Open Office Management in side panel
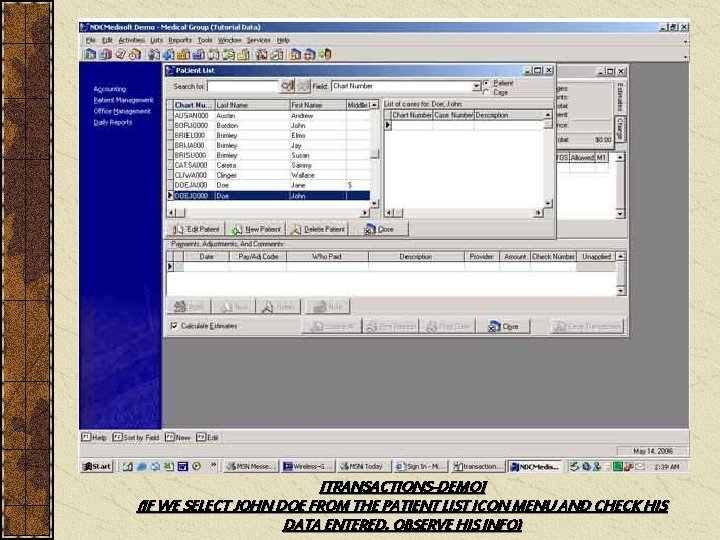The height and width of the screenshot is (540, 720). click(122, 111)
